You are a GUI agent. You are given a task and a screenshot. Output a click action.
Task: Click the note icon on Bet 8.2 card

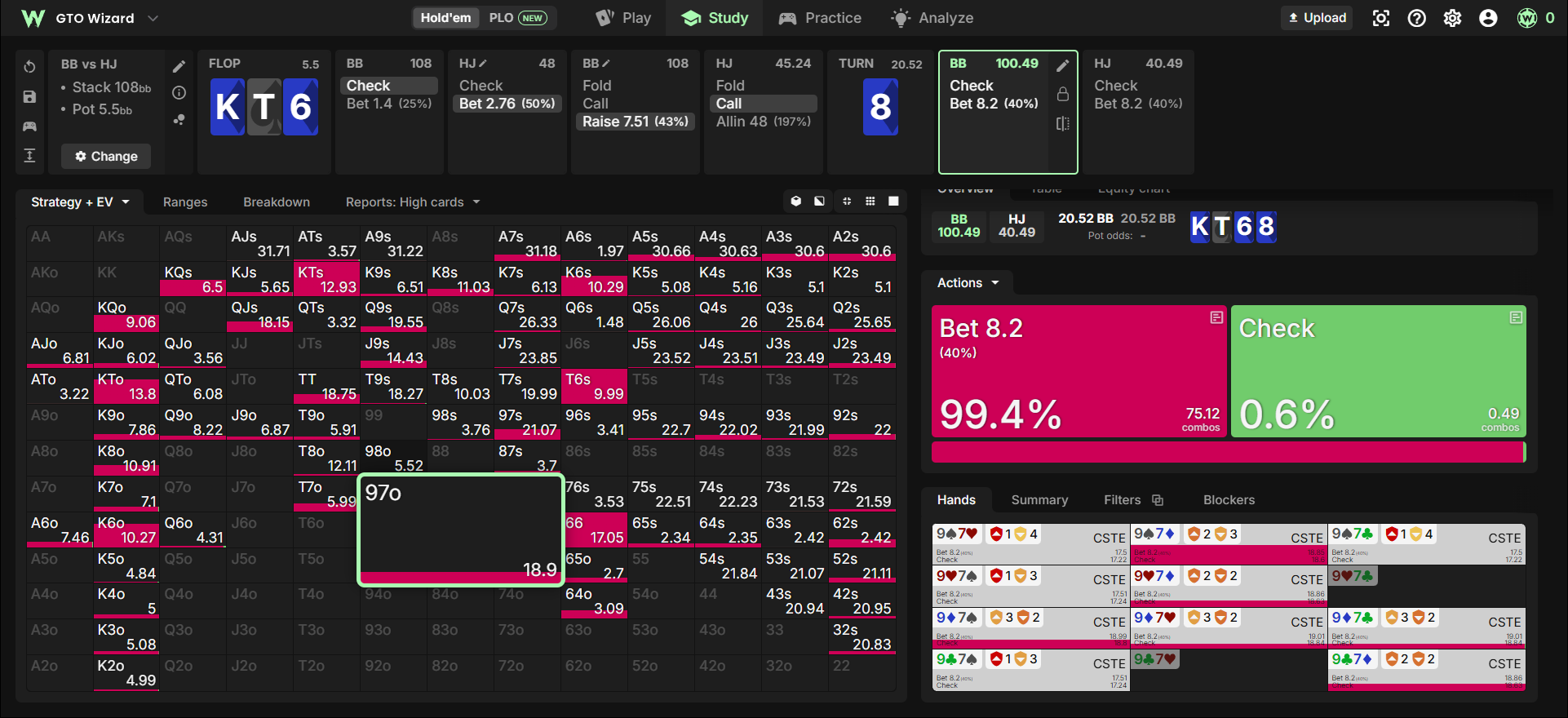click(1216, 317)
